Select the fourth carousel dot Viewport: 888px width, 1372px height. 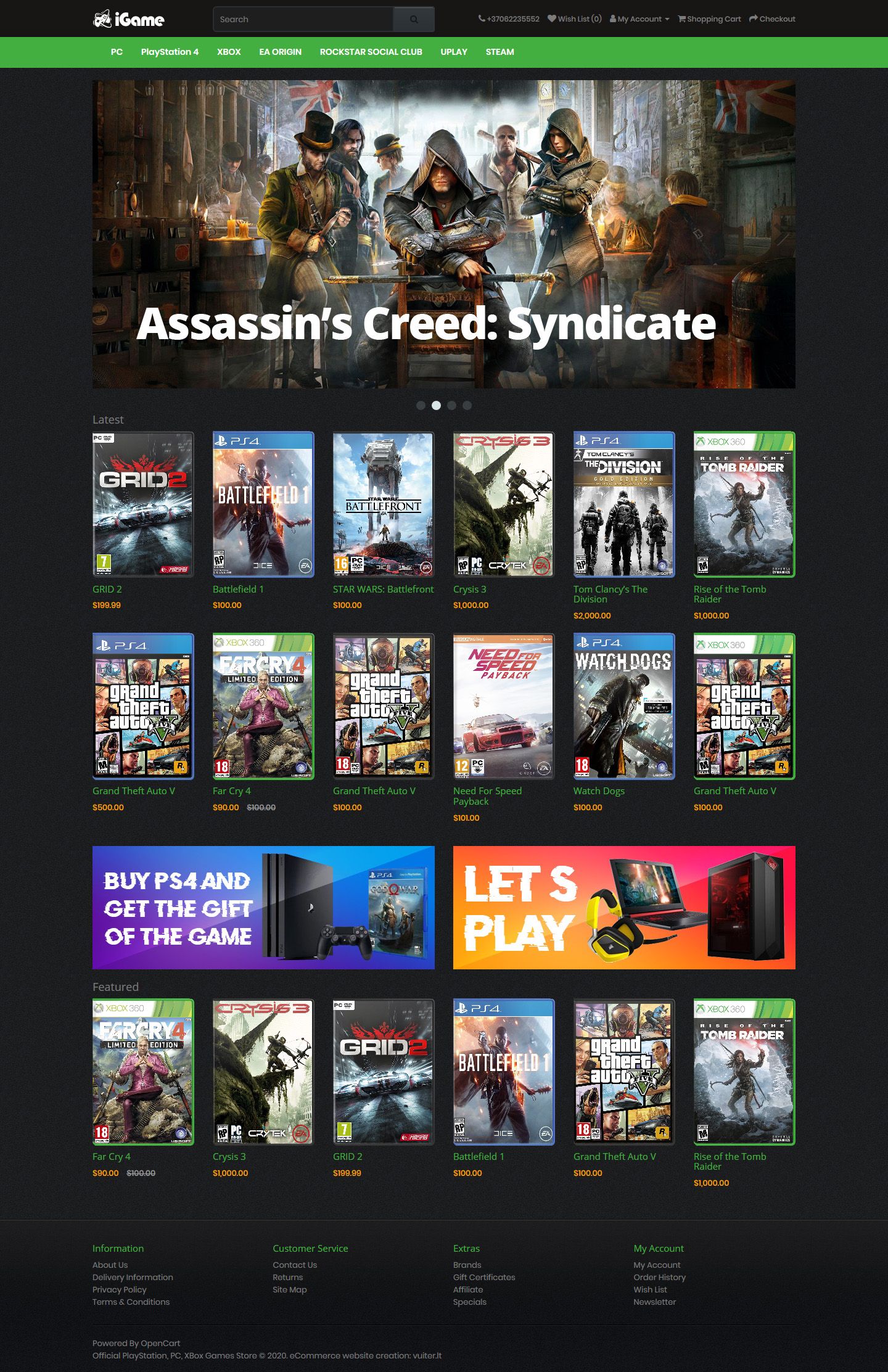point(467,405)
